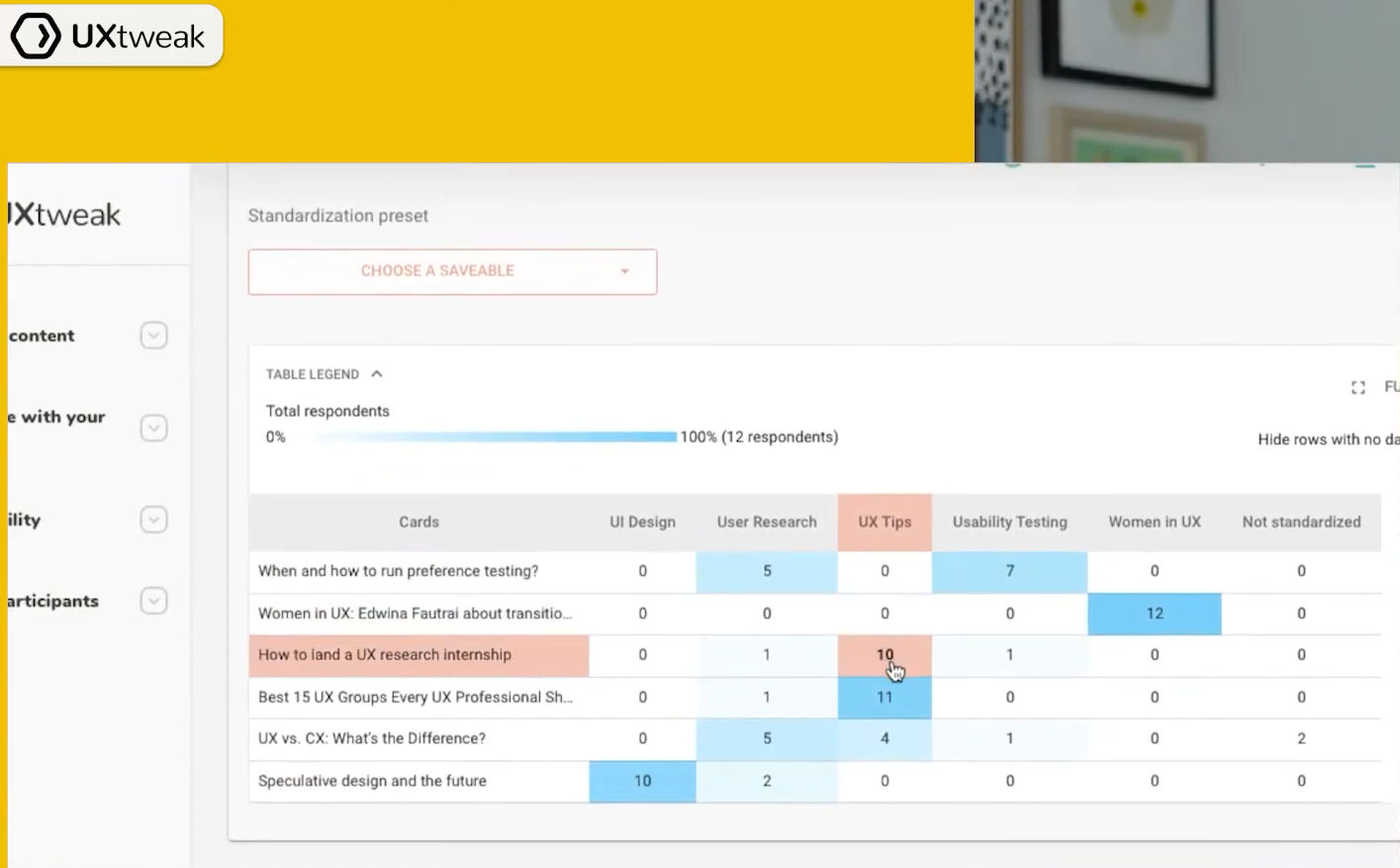Click User Research cell for preference testing row
Viewport: 1400px width, 868px height.
point(767,571)
